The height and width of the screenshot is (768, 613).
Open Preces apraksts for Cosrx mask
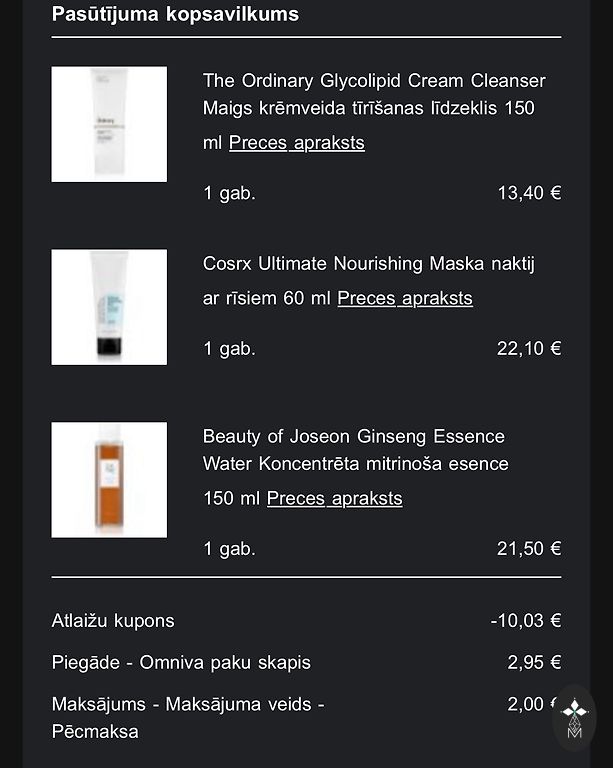point(404,298)
